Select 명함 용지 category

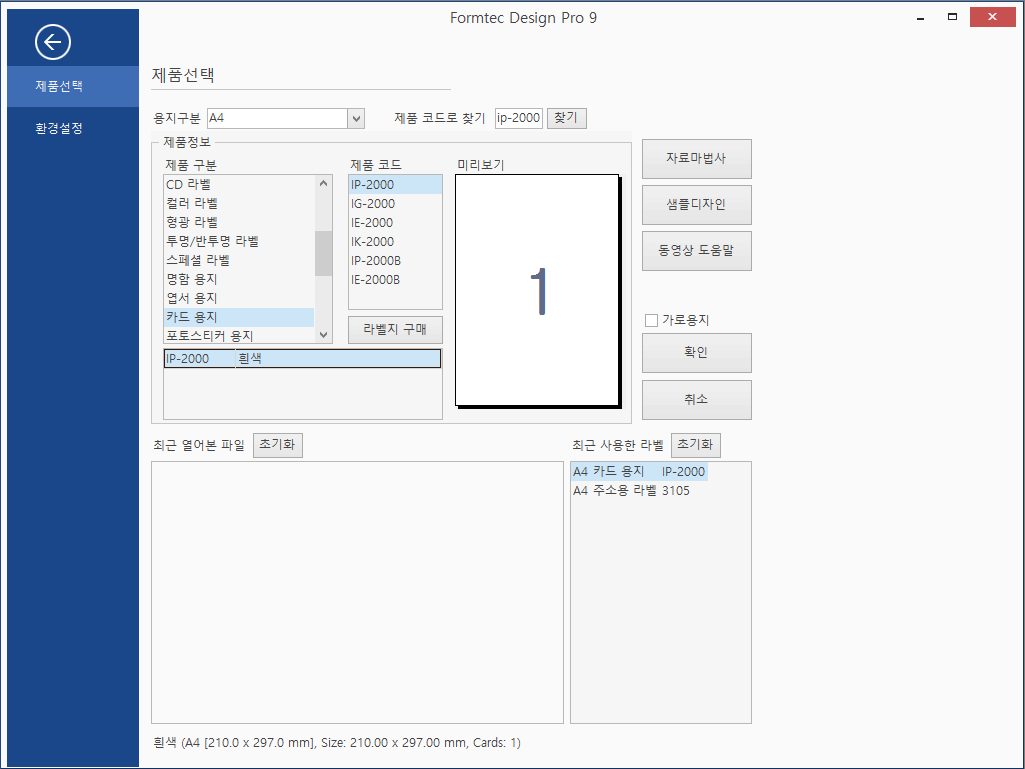point(239,279)
